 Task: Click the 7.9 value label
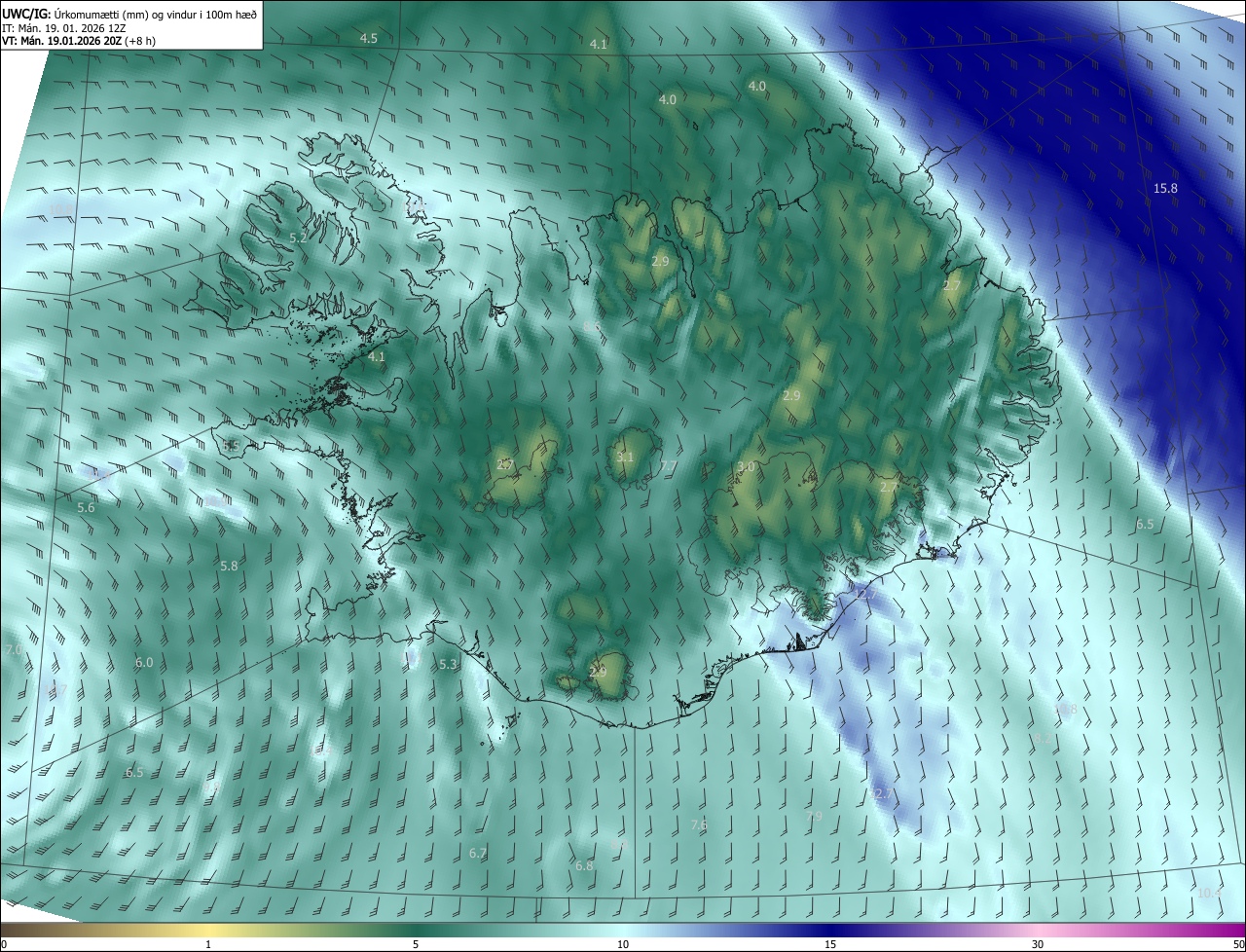(x=815, y=816)
